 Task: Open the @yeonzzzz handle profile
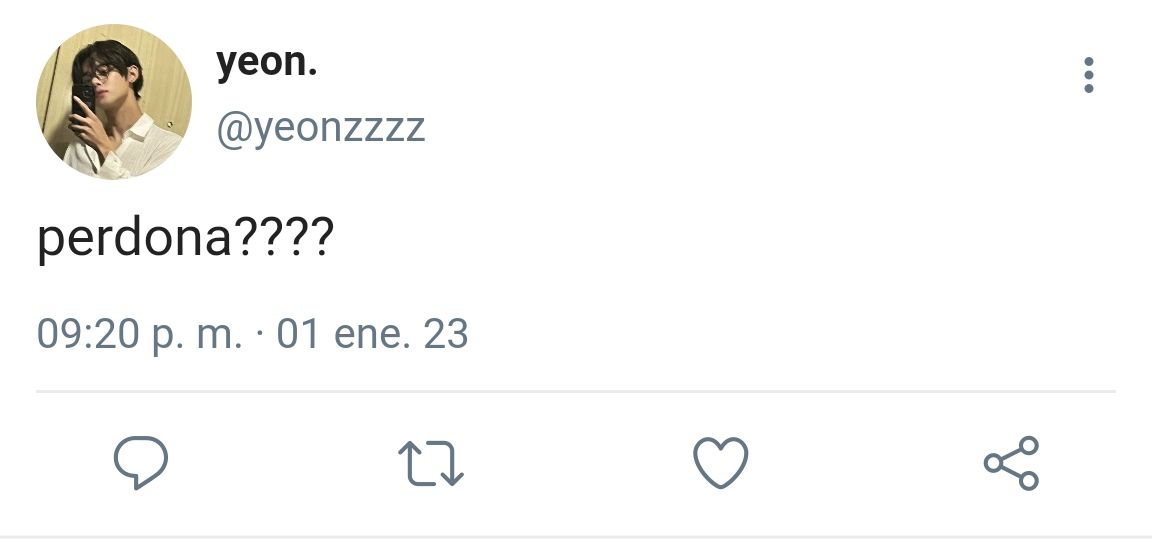coord(321,129)
